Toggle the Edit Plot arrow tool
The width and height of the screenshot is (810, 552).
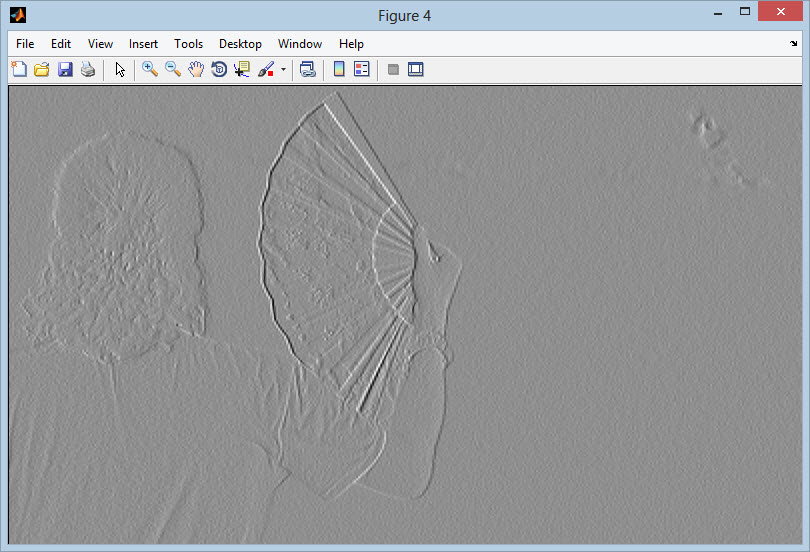pyautogui.click(x=120, y=69)
